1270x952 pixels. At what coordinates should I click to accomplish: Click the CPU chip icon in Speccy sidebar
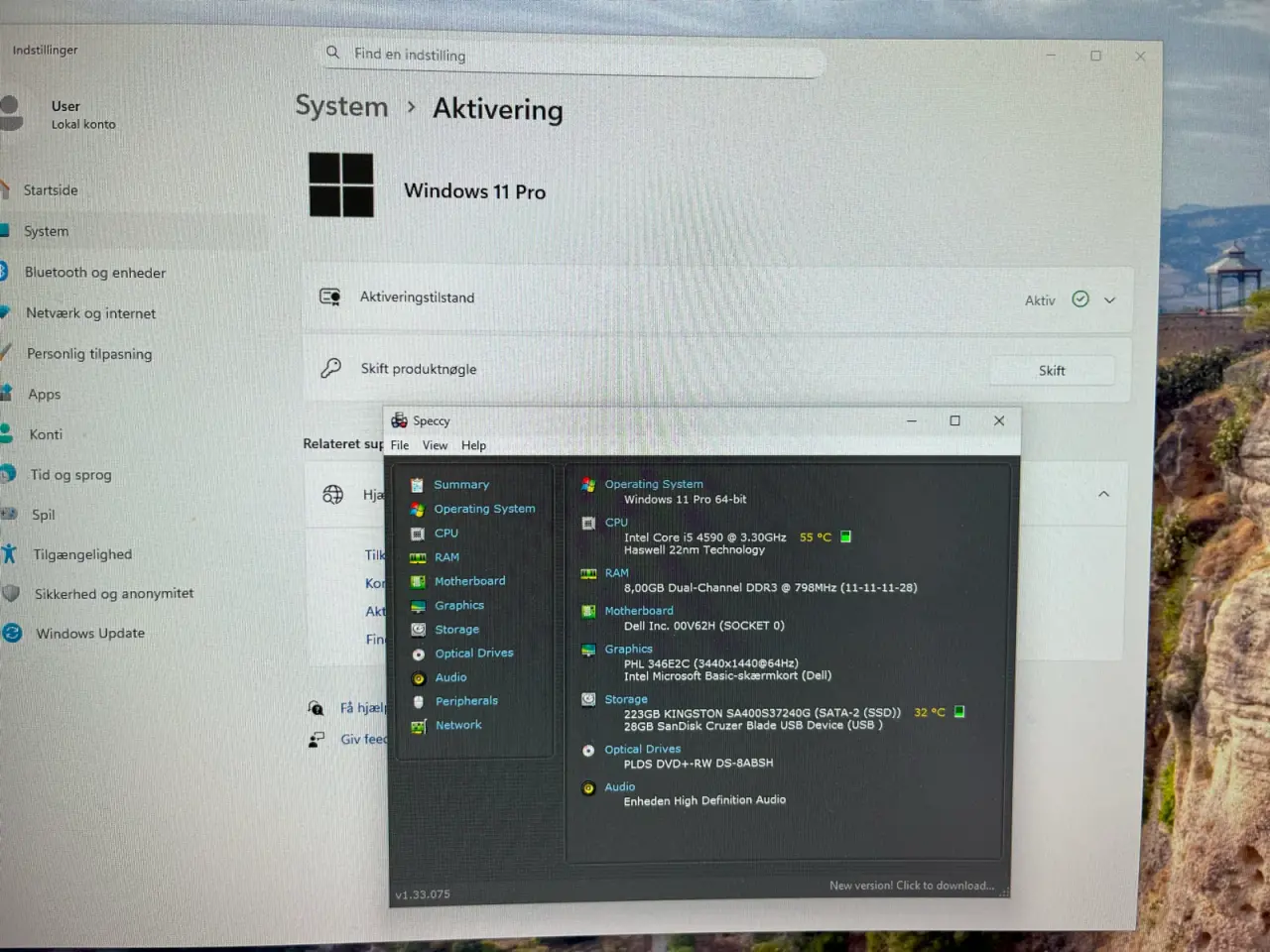(x=418, y=534)
